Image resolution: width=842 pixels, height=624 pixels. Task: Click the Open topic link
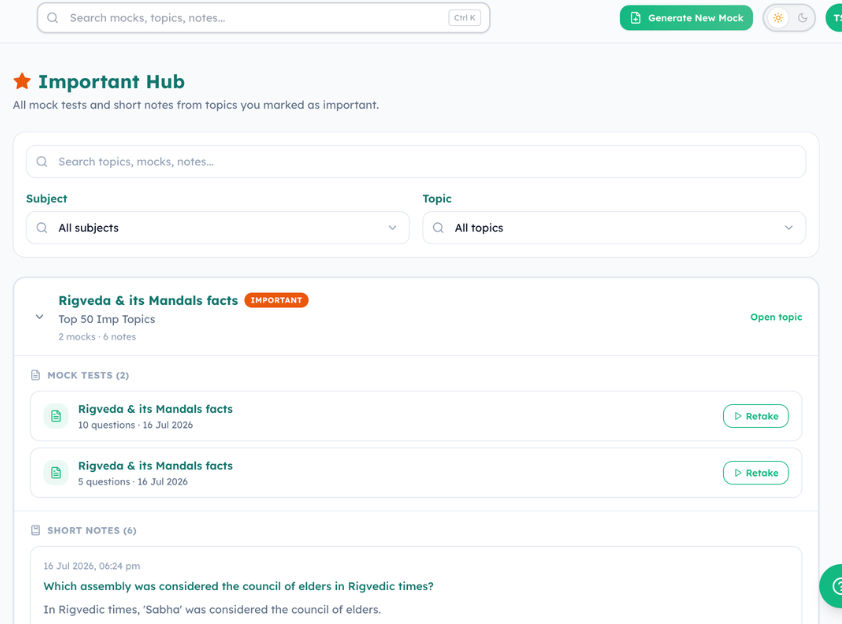776,317
